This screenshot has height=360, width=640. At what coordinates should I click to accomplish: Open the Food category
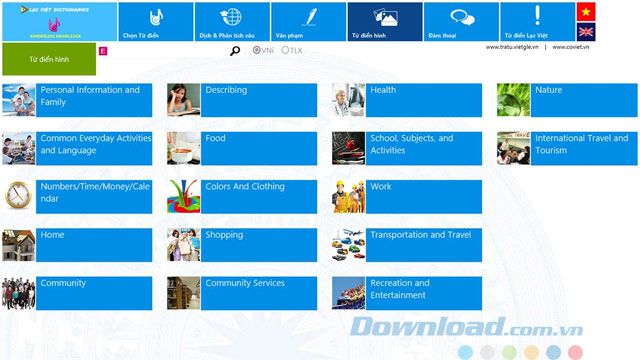click(x=242, y=149)
